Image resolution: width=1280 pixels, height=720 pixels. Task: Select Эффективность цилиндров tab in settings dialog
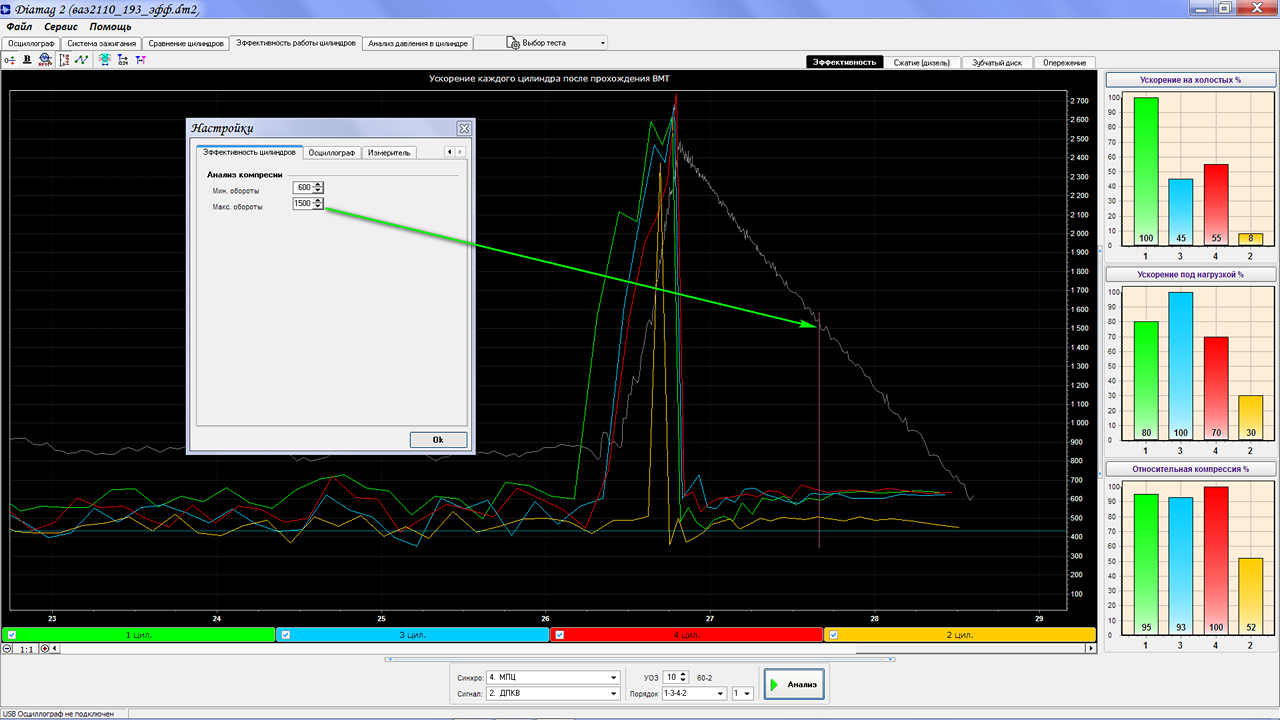tap(249, 152)
